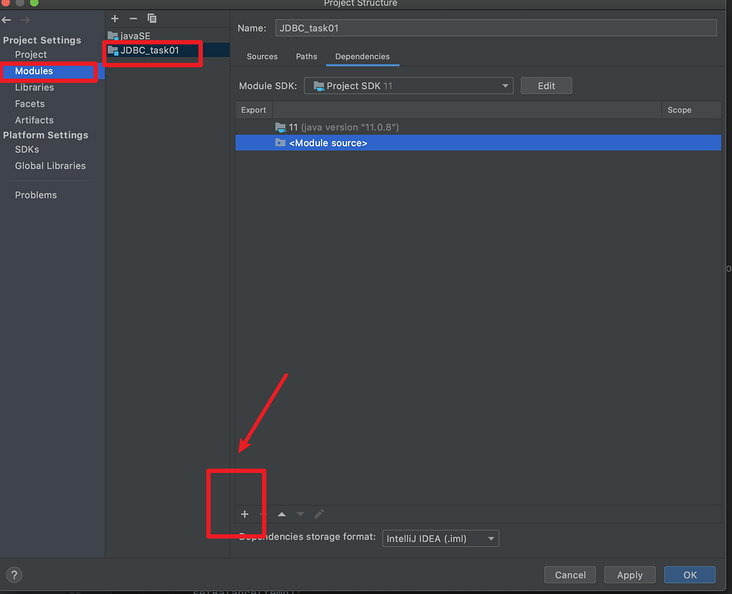Image resolution: width=732 pixels, height=594 pixels.
Task: Open the Facets section
Action: (x=29, y=104)
